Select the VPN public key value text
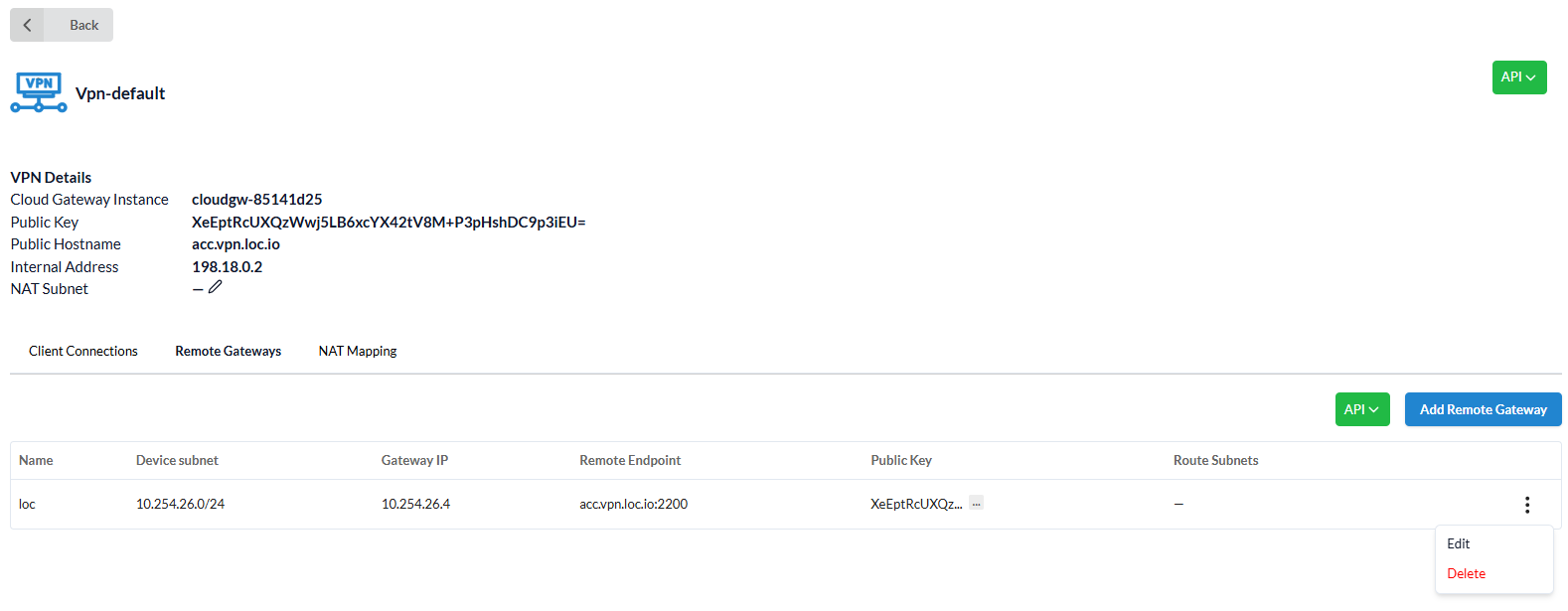The height and width of the screenshot is (611, 1568). click(x=389, y=222)
